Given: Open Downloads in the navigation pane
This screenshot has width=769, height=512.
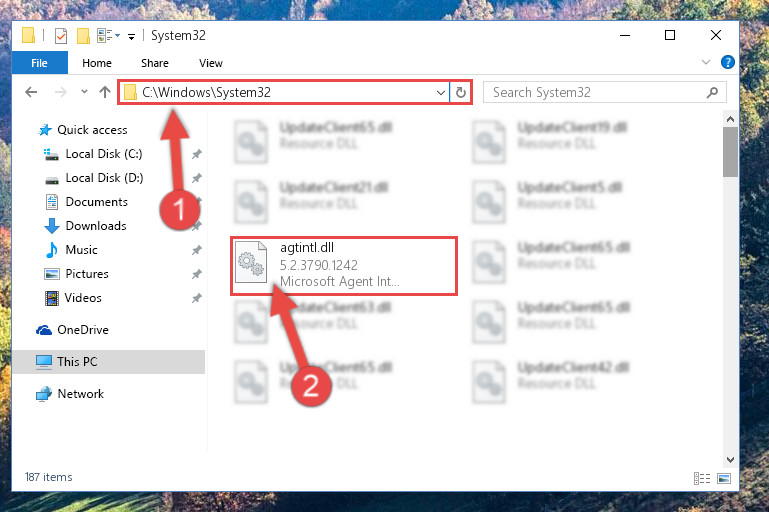Looking at the screenshot, I should tap(96, 226).
